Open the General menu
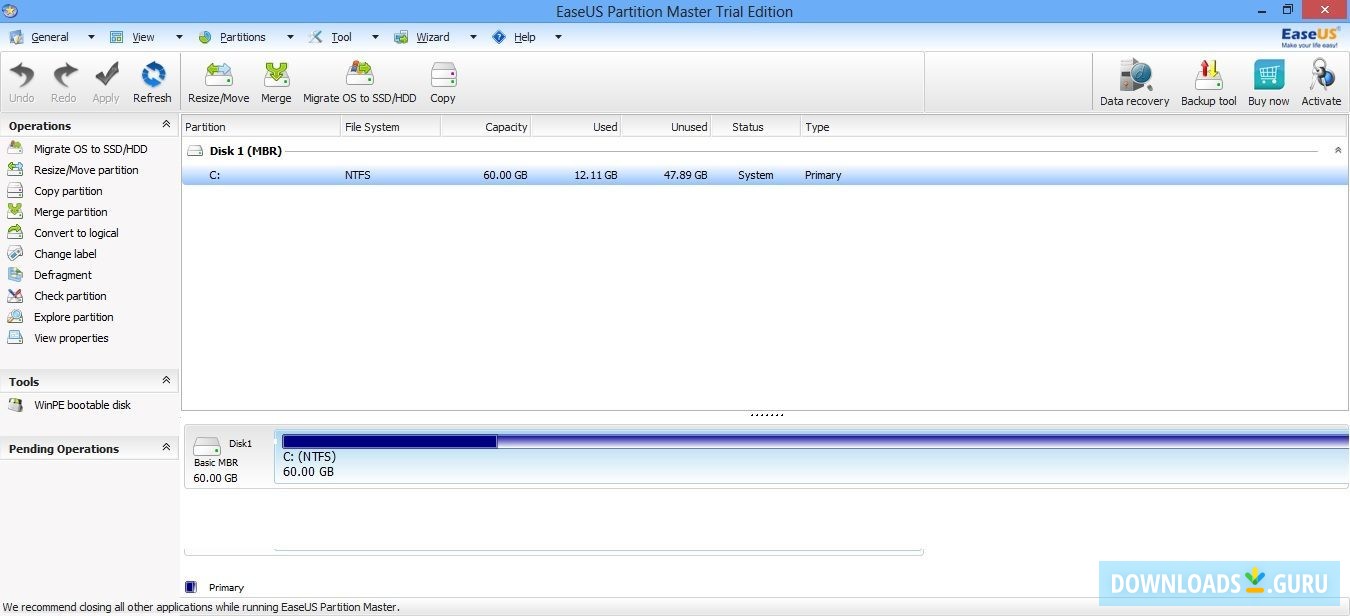The width and height of the screenshot is (1350, 616). coord(50,37)
